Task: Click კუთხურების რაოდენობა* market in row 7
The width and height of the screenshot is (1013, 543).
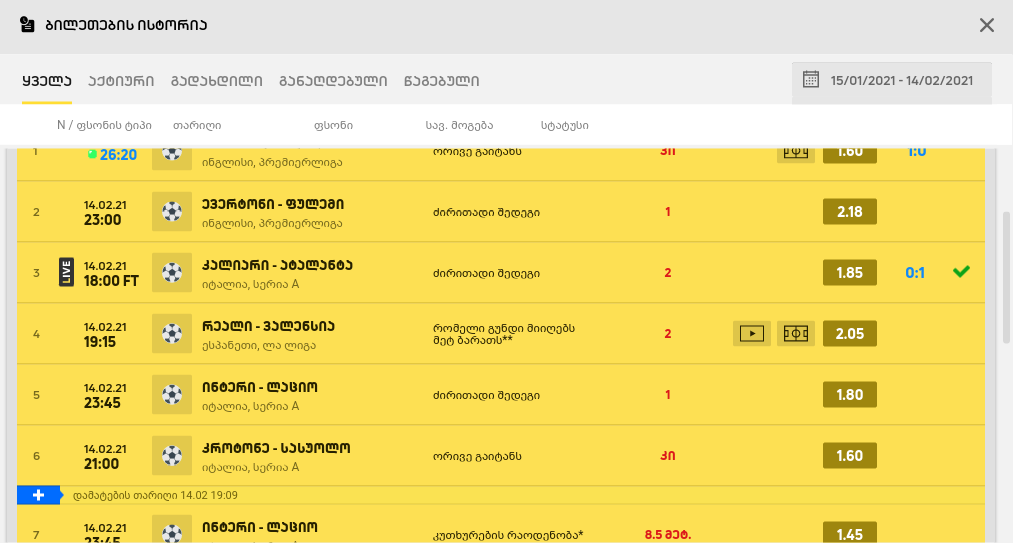Action: 508,535
